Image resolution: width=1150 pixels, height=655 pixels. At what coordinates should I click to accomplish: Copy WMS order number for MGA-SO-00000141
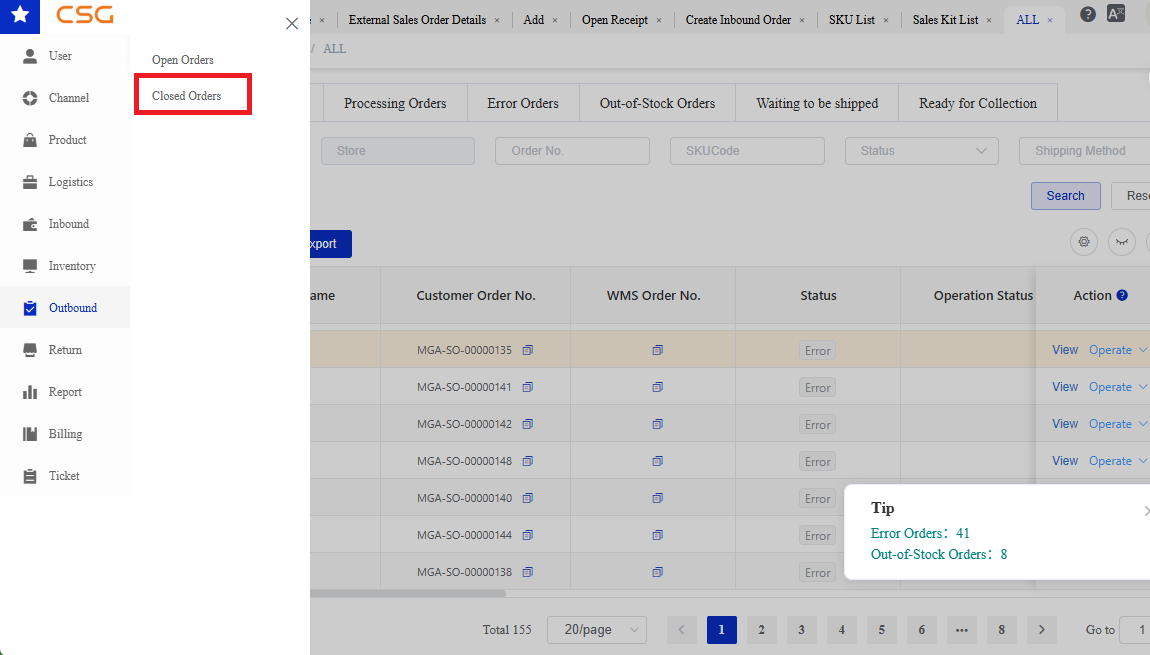coord(657,387)
